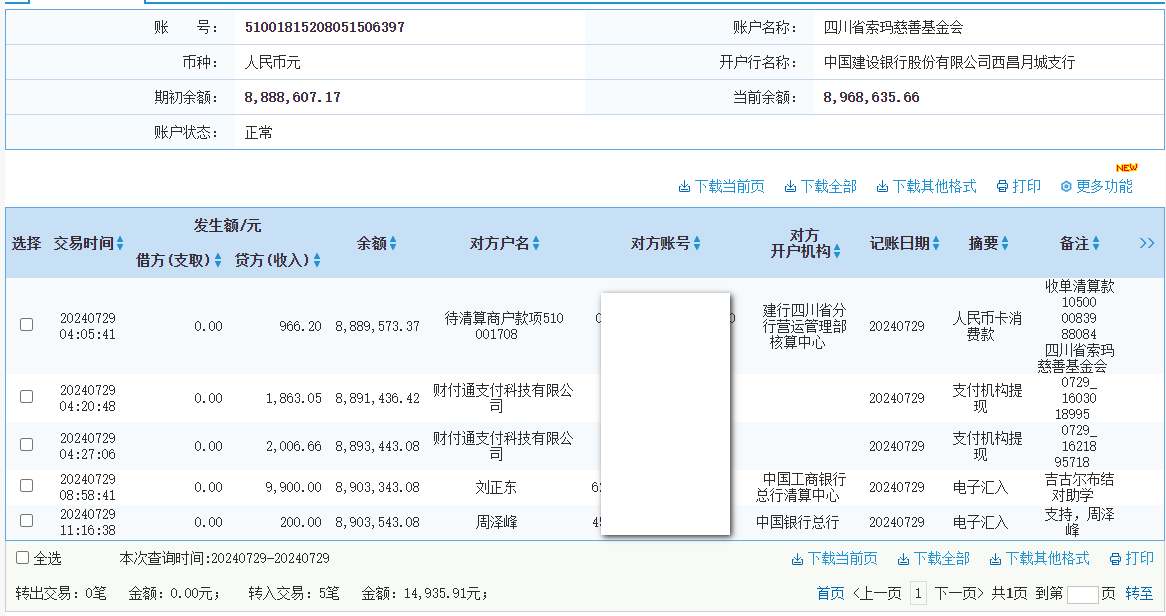Click the 期初余额 value 8,888,607.17

coord(293,97)
